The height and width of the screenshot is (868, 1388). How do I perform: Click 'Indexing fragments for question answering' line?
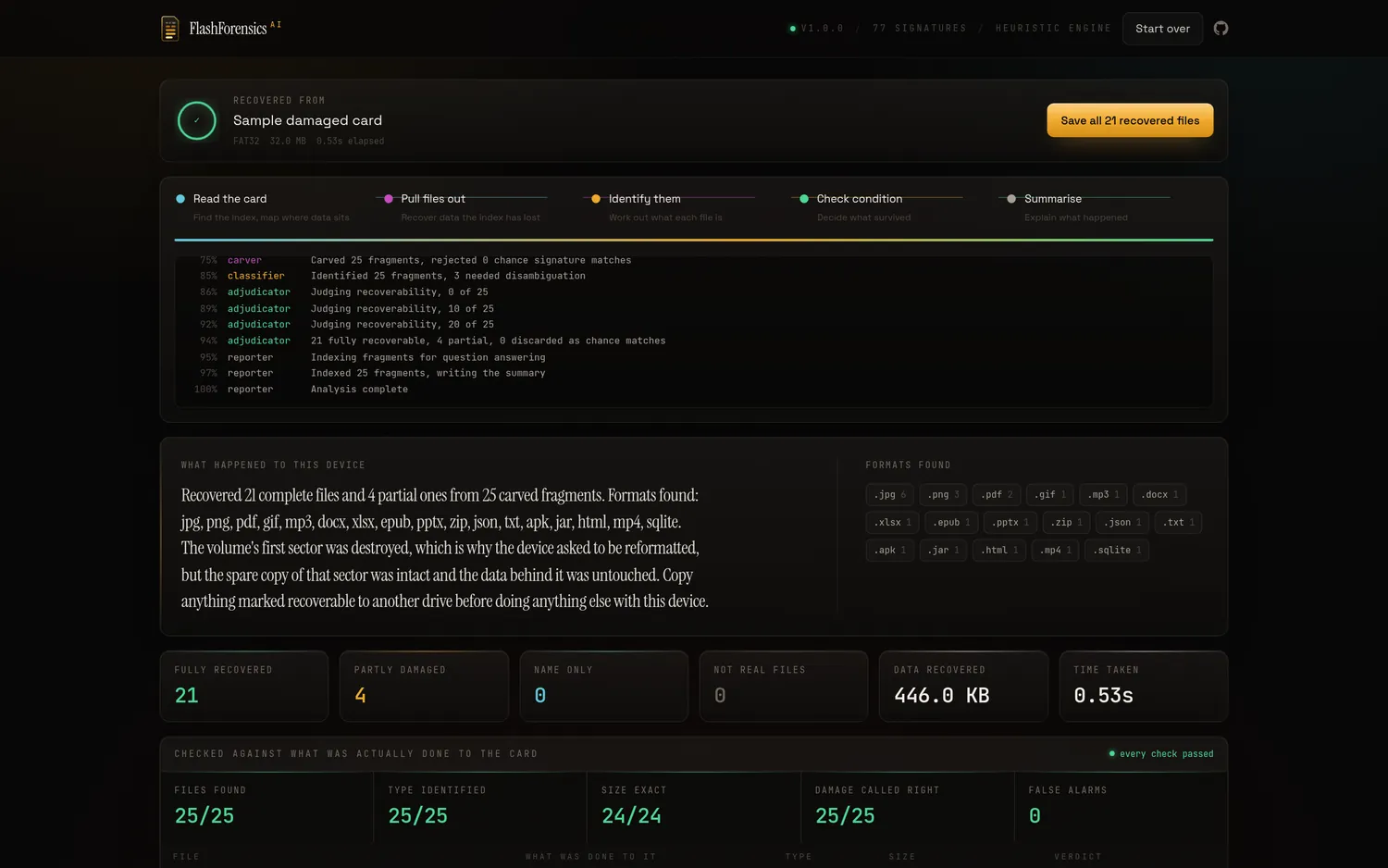(x=428, y=357)
